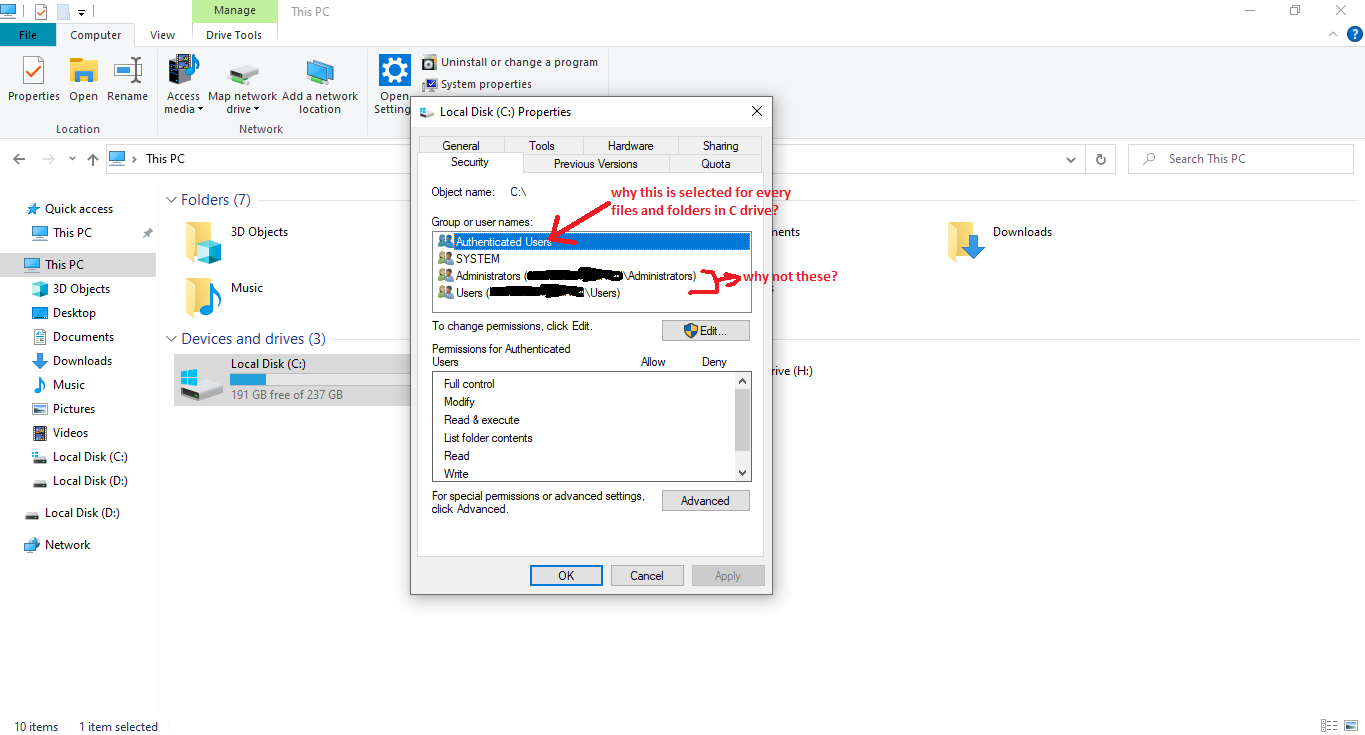
Task: Select Users entry in group list
Action: (593, 293)
